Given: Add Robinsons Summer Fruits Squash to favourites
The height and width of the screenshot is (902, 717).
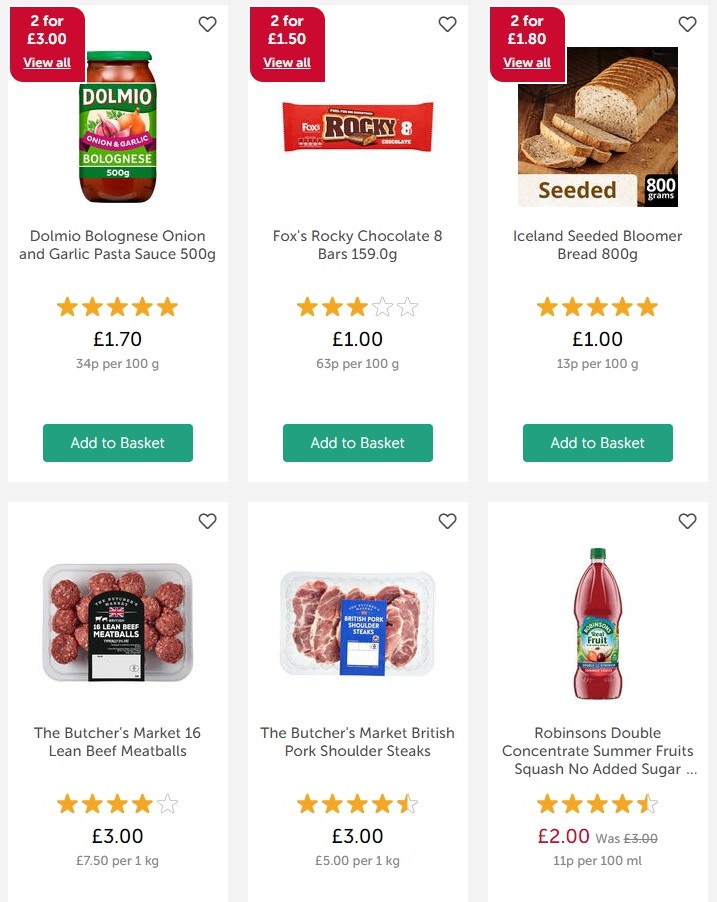Looking at the screenshot, I should (687, 521).
